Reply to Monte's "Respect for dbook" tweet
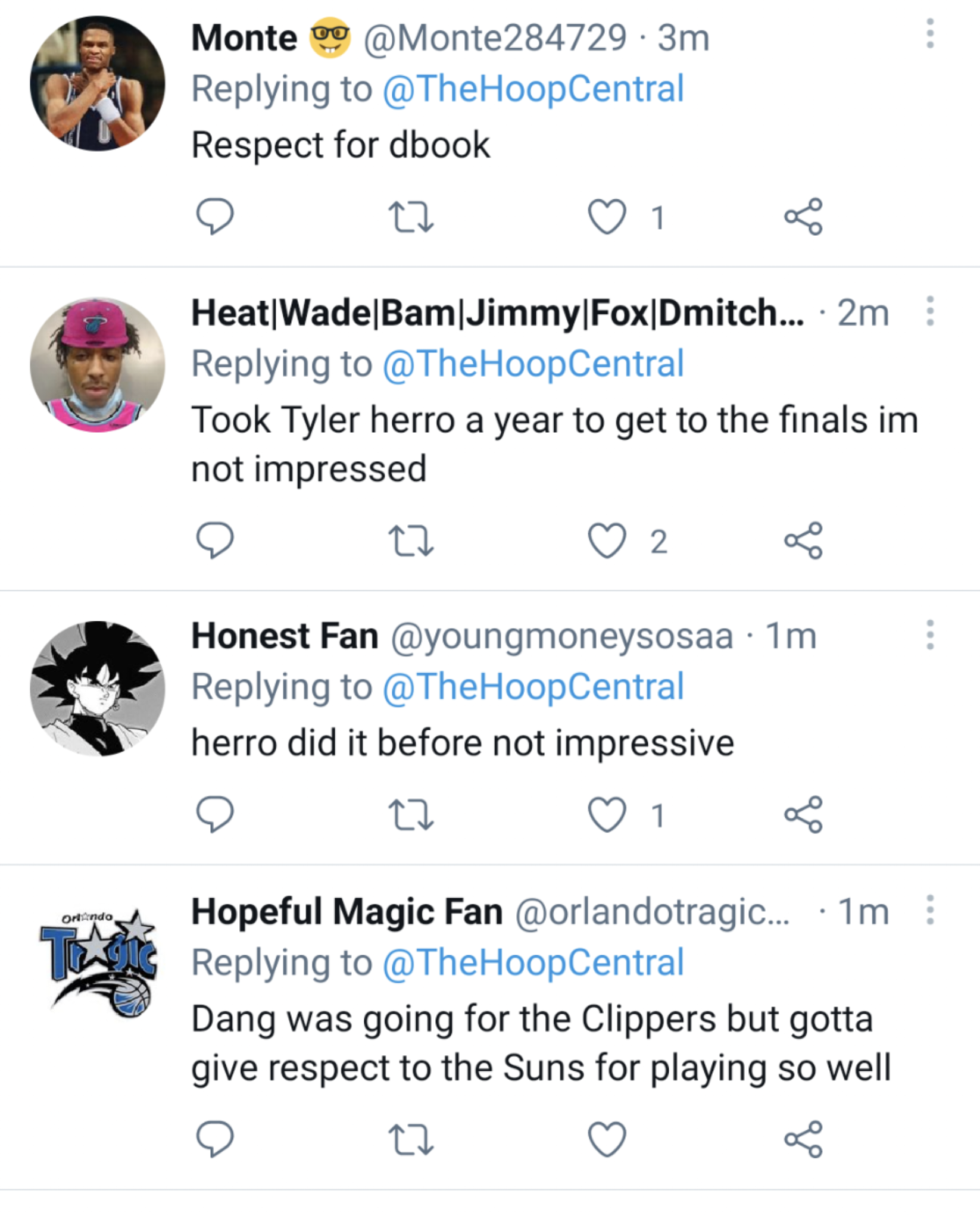Image resolution: width=980 pixels, height=1219 pixels. point(214,216)
